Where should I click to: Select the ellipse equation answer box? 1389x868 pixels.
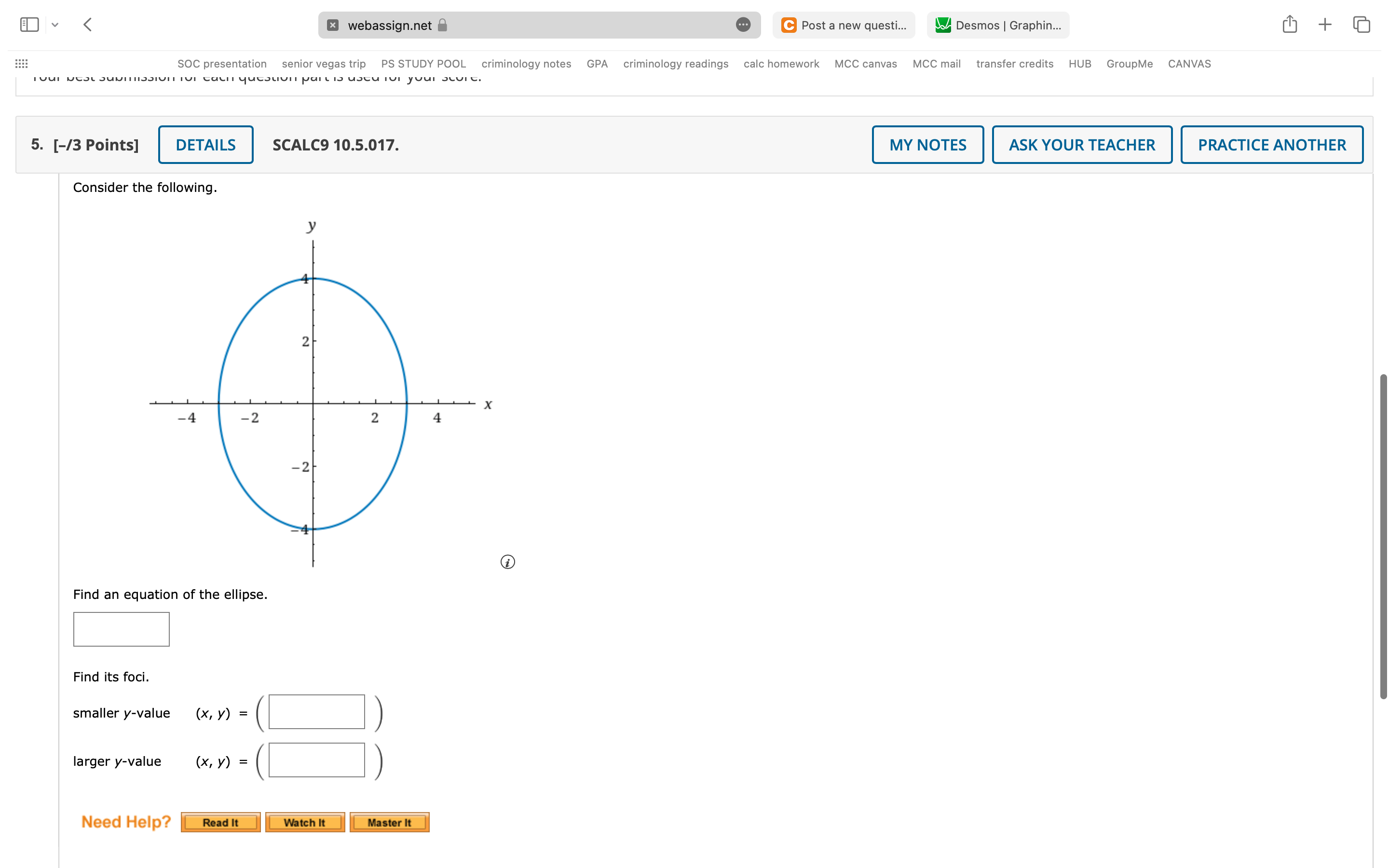click(121, 629)
